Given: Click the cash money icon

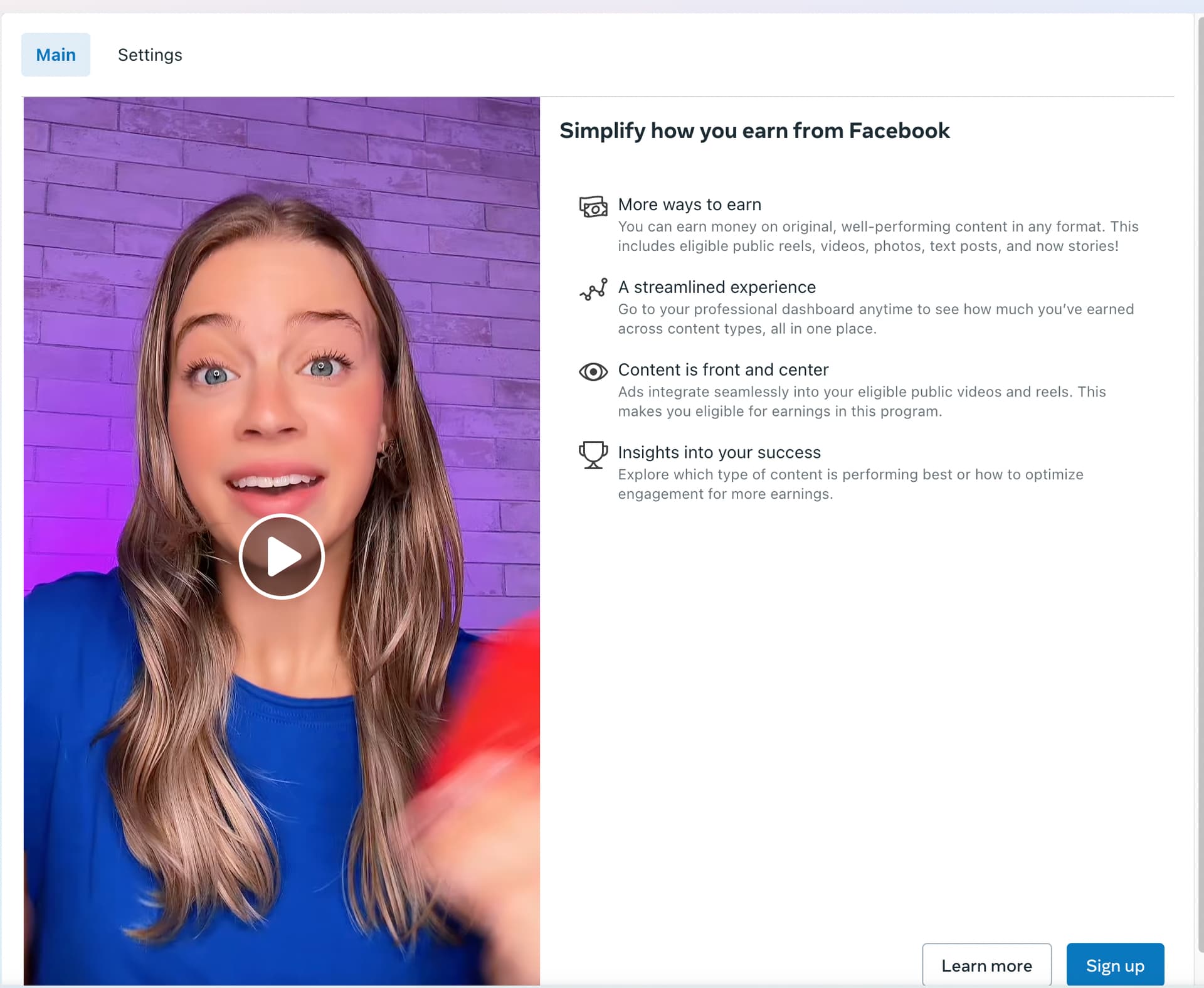Looking at the screenshot, I should tap(593, 206).
